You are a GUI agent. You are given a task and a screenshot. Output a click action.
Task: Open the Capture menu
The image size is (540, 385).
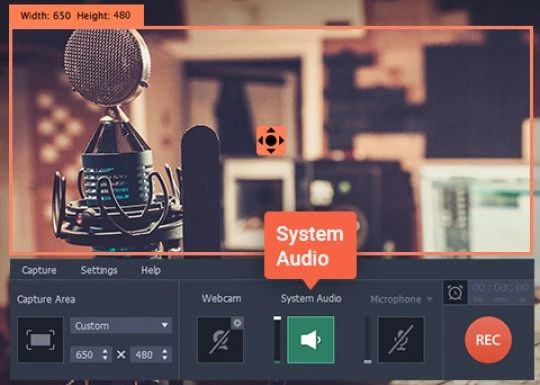pos(39,270)
